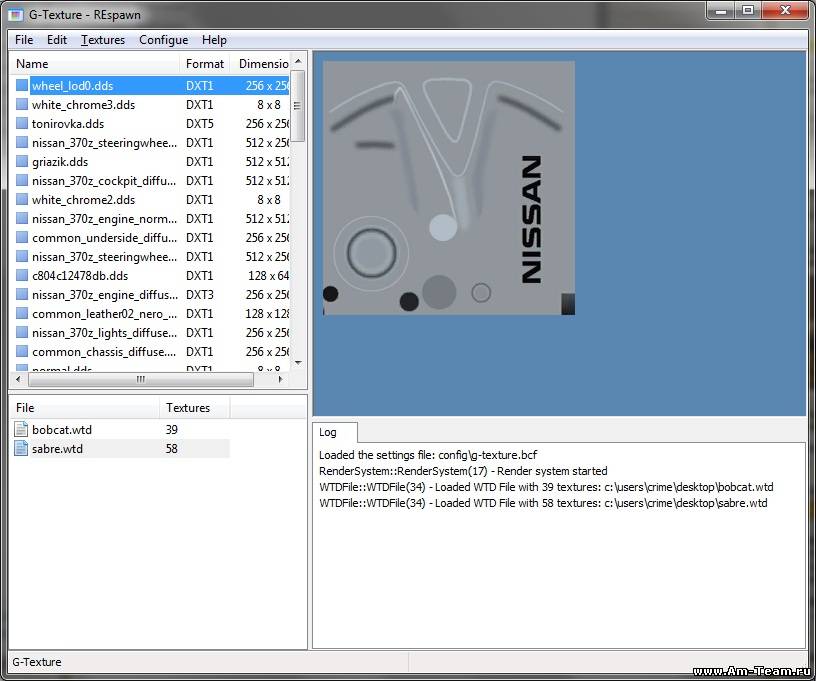The height and width of the screenshot is (681, 816).
Task: Click the white_chrome2.dds texture icon
Action: (22, 199)
